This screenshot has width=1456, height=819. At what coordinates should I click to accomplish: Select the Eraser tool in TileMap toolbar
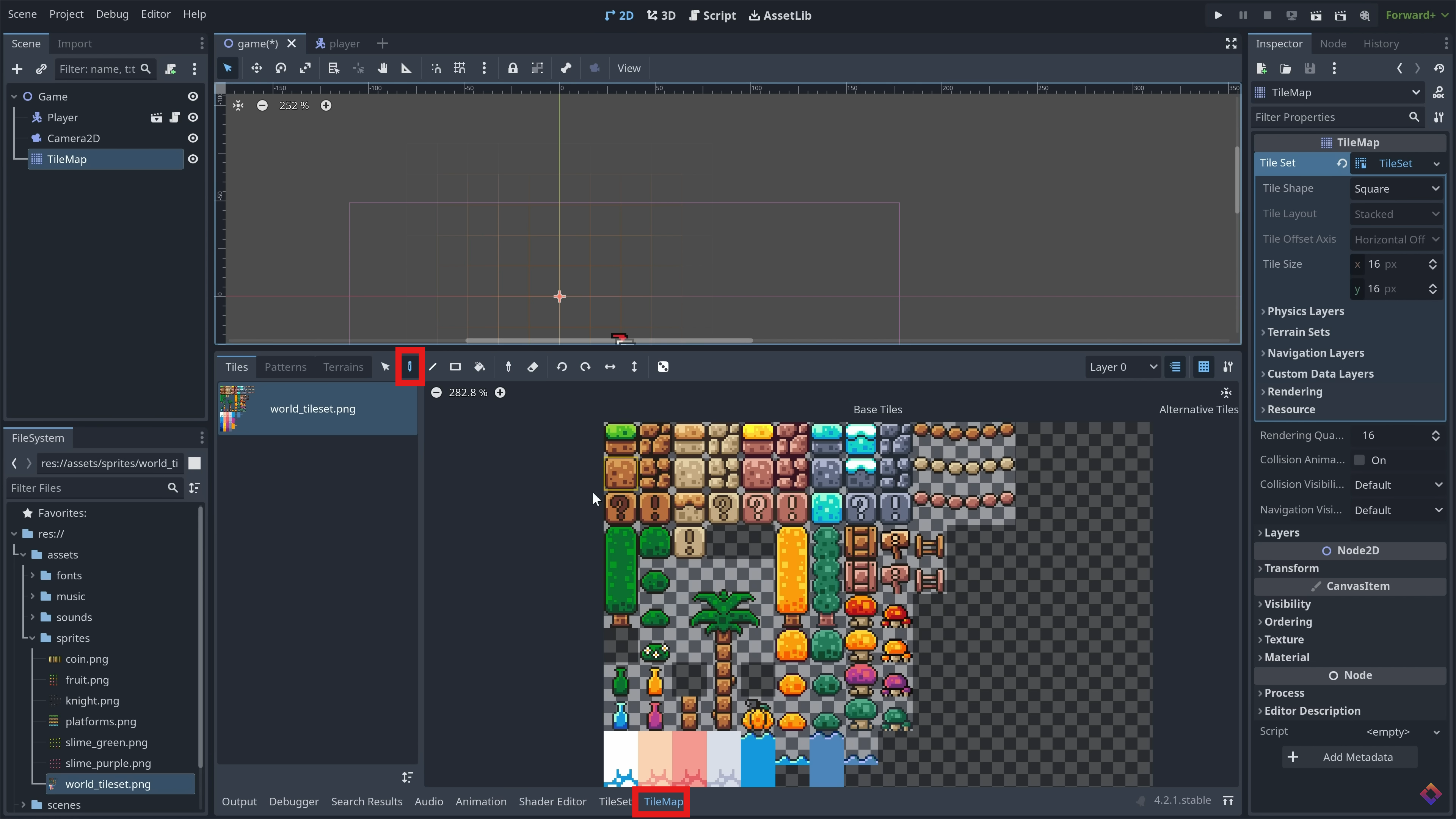point(532,367)
